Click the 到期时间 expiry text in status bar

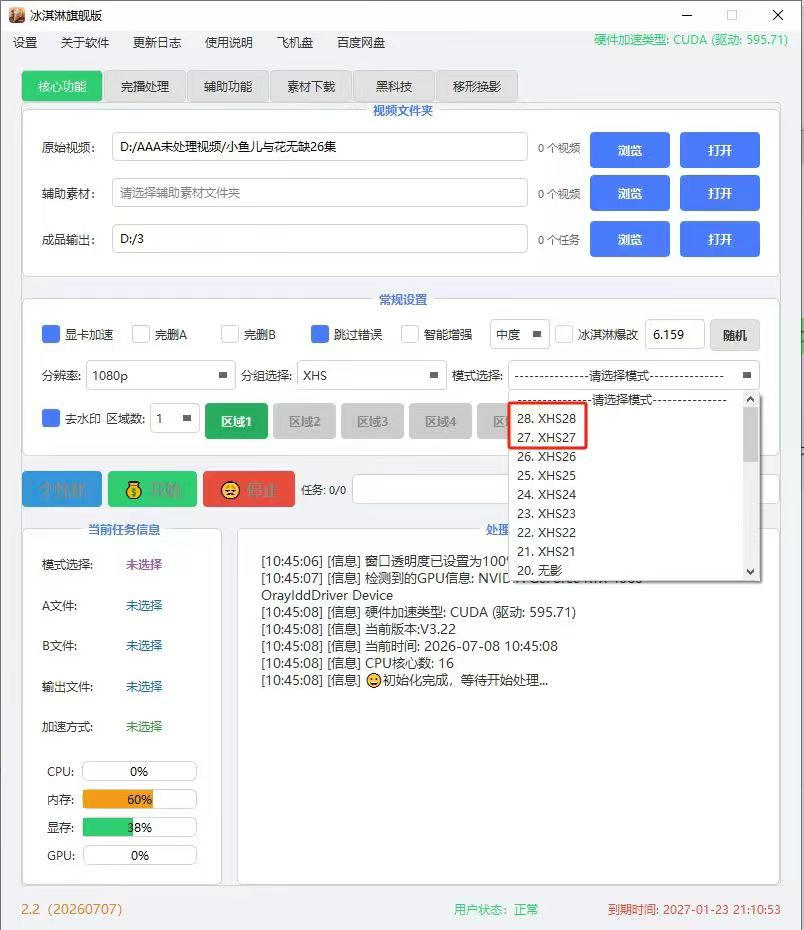point(694,909)
